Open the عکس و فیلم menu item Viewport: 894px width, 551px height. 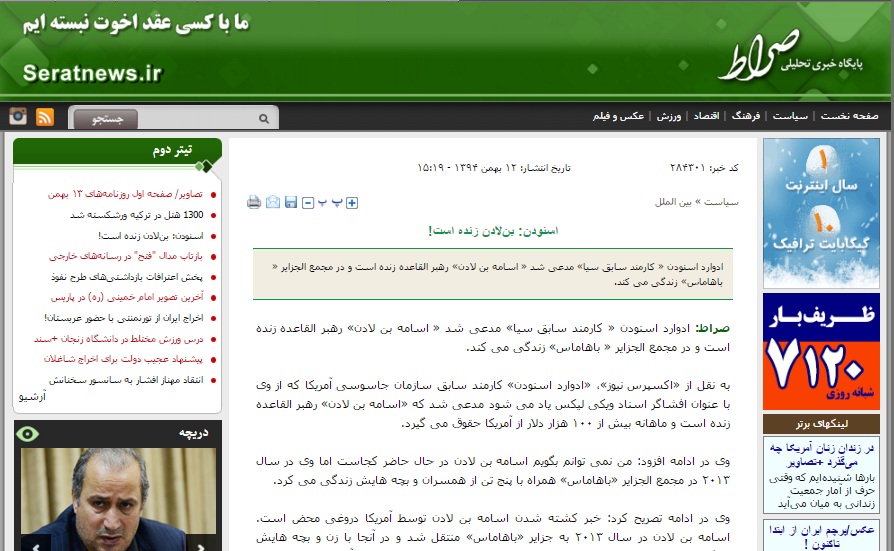[x=618, y=116]
